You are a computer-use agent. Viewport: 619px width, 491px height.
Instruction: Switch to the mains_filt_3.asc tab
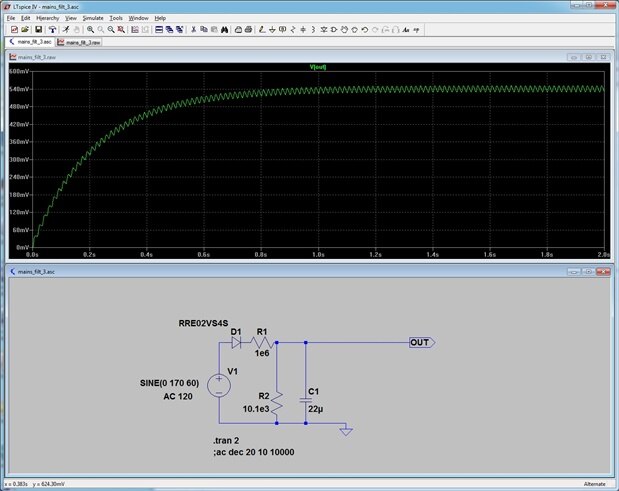pos(30,42)
